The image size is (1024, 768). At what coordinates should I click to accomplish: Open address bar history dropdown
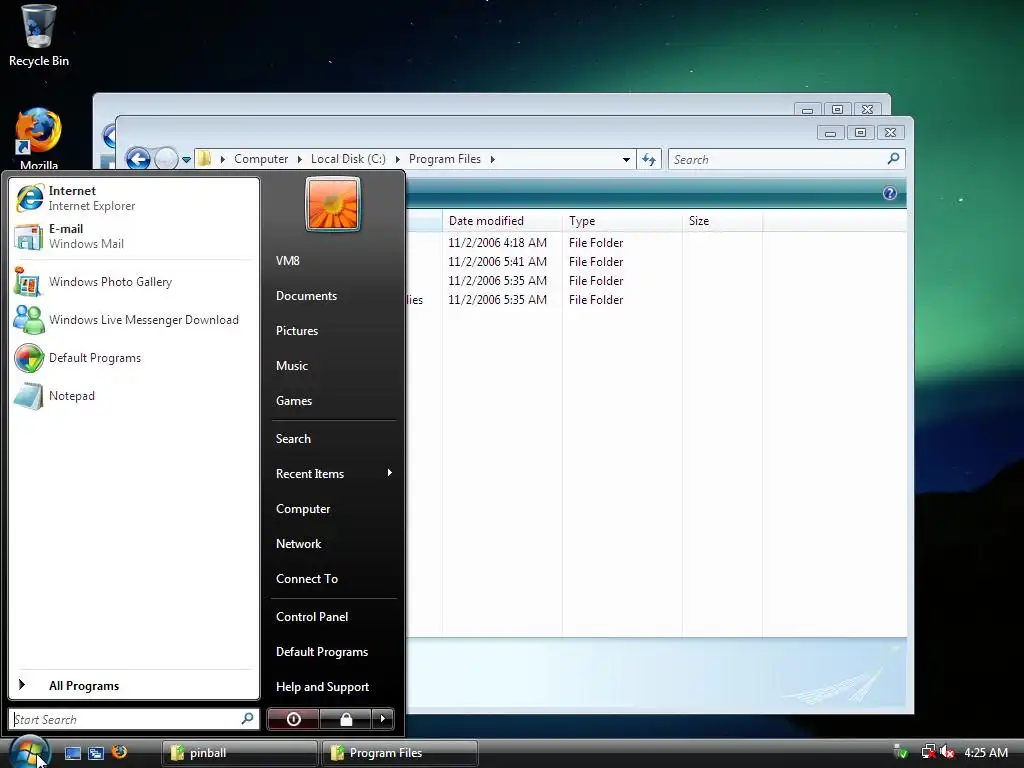(626, 159)
